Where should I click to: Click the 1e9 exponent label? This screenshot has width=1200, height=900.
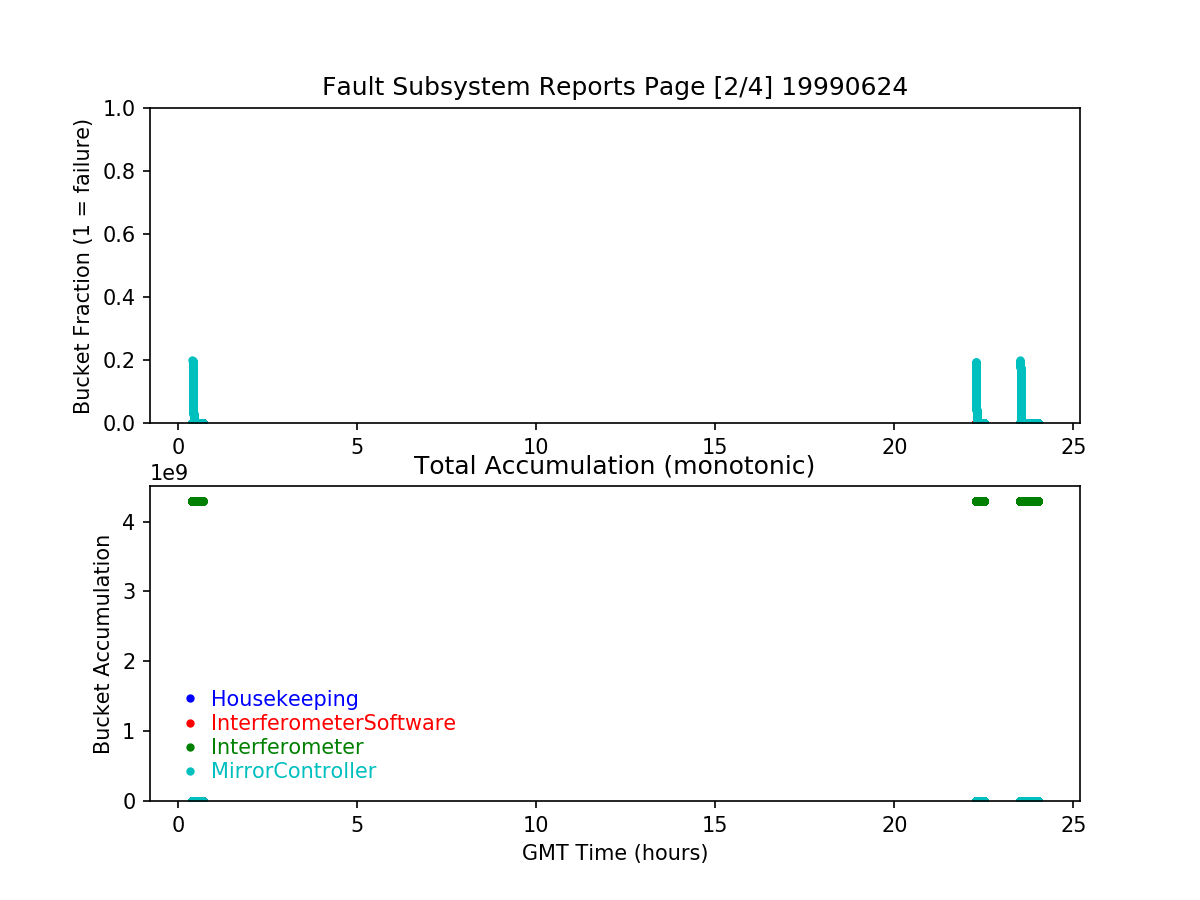point(169,472)
